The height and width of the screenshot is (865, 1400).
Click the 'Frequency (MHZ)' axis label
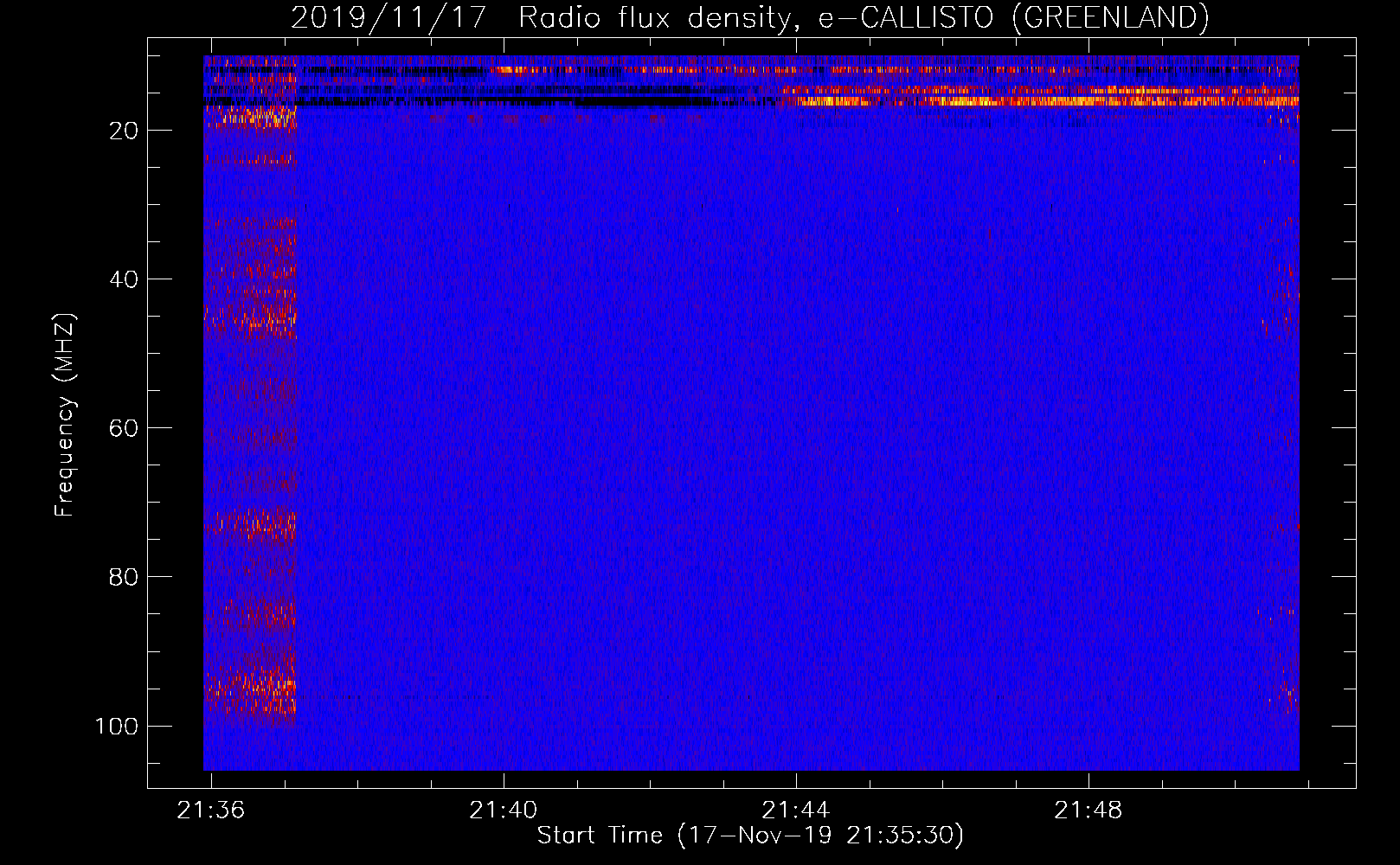65,414
